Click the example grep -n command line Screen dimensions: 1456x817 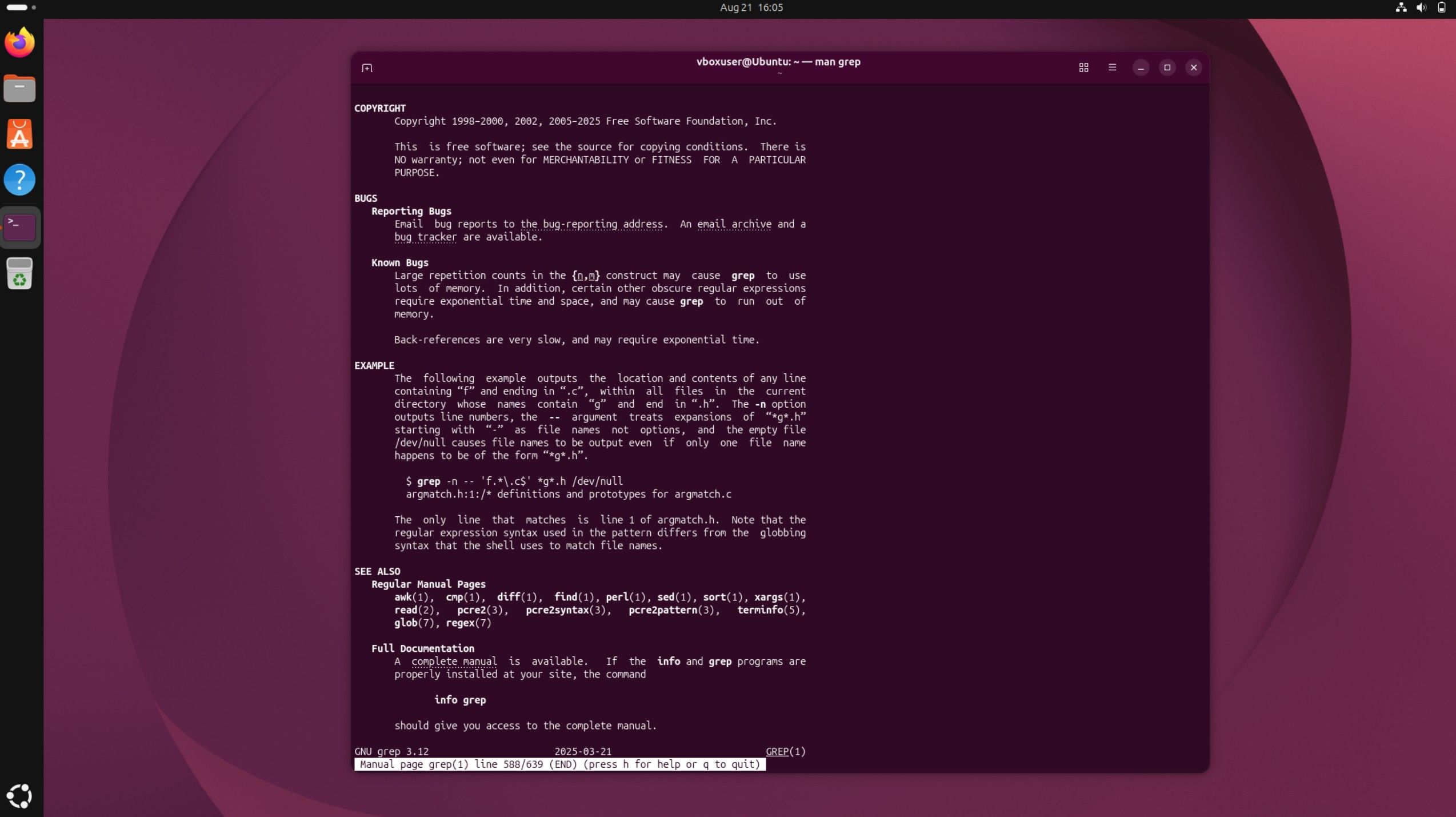pos(514,481)
